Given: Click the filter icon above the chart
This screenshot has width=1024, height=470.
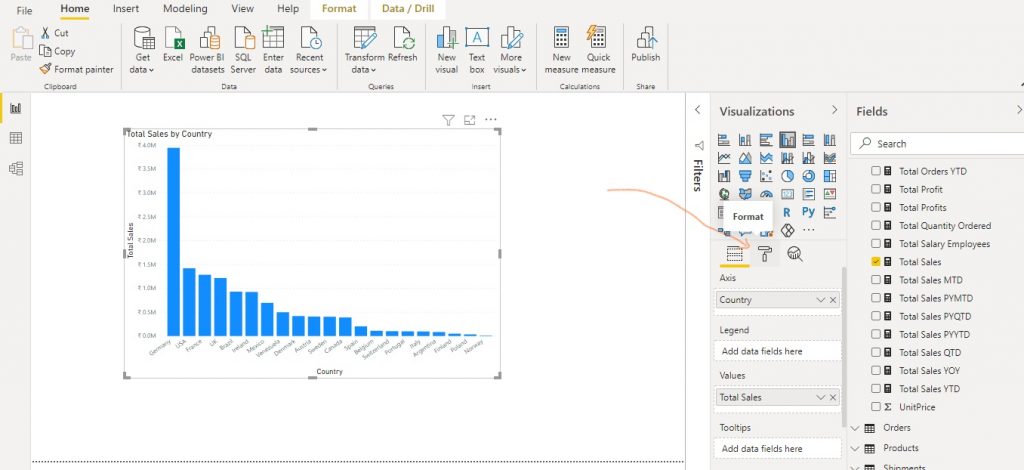Looking at the screenshot, I should click(448, 119).
